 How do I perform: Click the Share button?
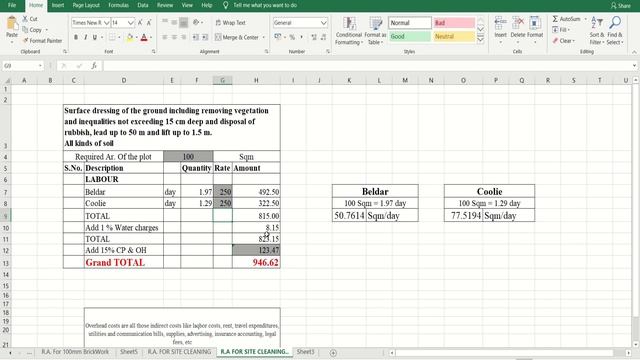click(x=620, y=6)
